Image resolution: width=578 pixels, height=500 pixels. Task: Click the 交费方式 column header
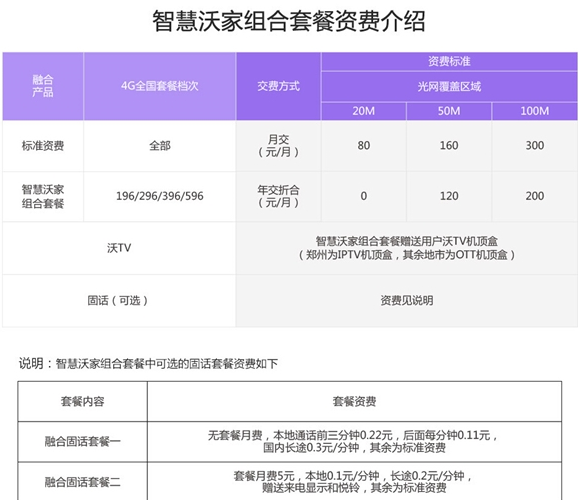click(x=278, y=86)
